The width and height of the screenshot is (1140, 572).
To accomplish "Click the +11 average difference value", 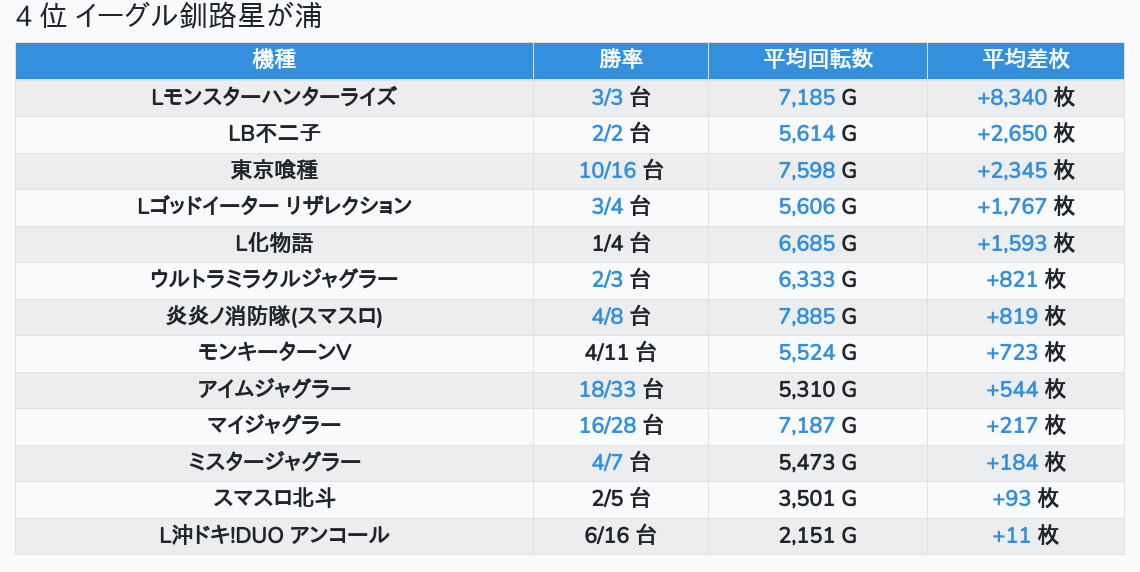I will tap(1011, 535).
